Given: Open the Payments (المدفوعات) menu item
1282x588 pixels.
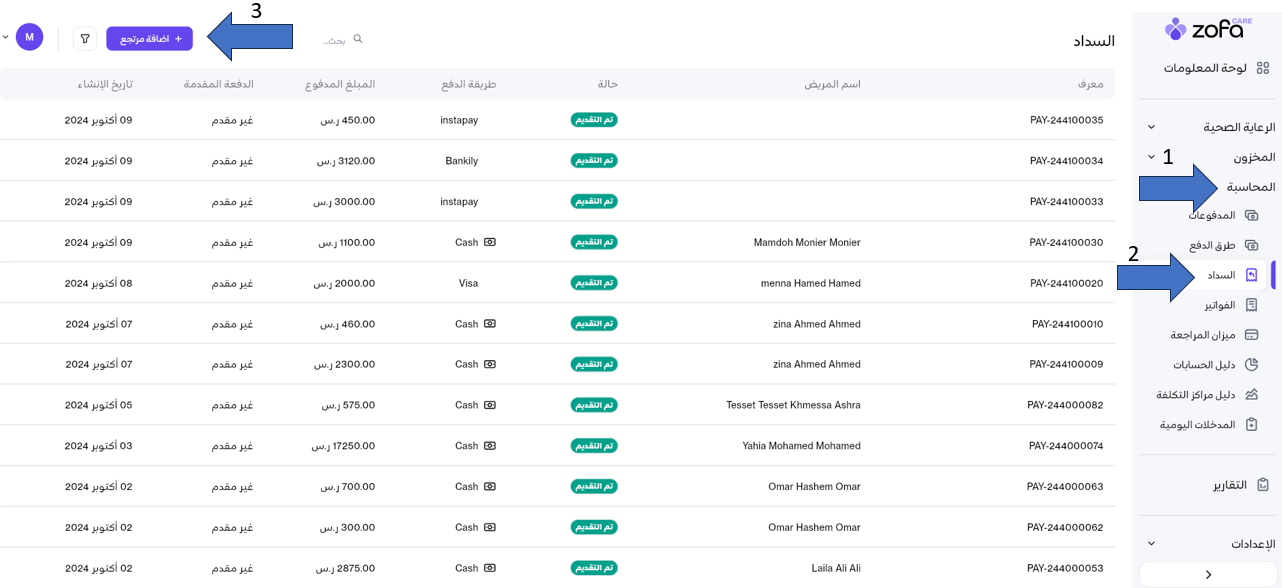Looking at the screenshot, I should (x=1211, y=215).
